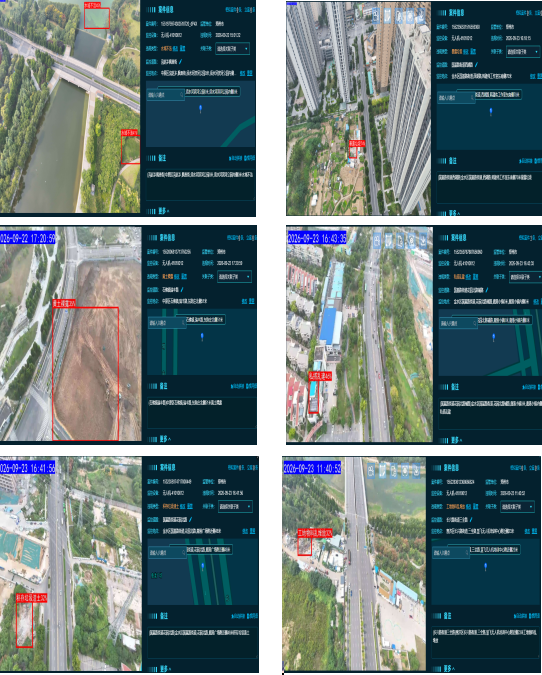This screenshot has height=675, width=542.
Task: Click the leftmost copy-frame icon on the high-rise image
Action: 376,16
